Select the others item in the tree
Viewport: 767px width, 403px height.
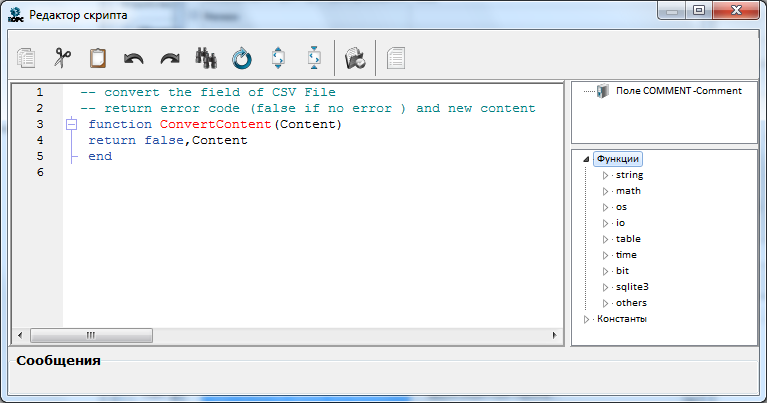(x=631, y=303)
